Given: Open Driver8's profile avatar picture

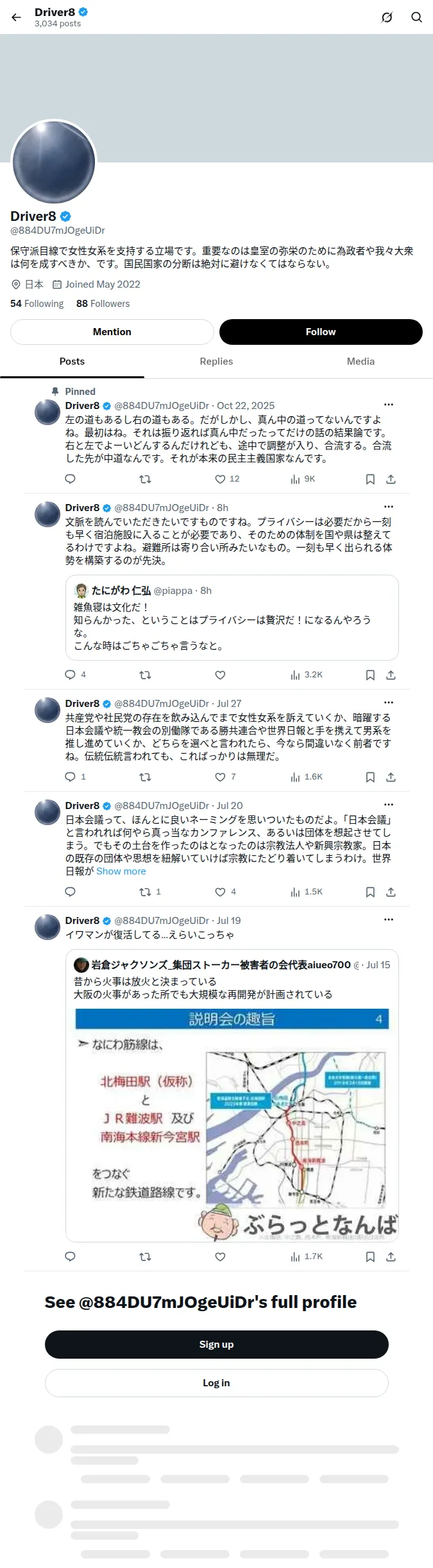Looking at the screenshot, I should pos(54,162).
